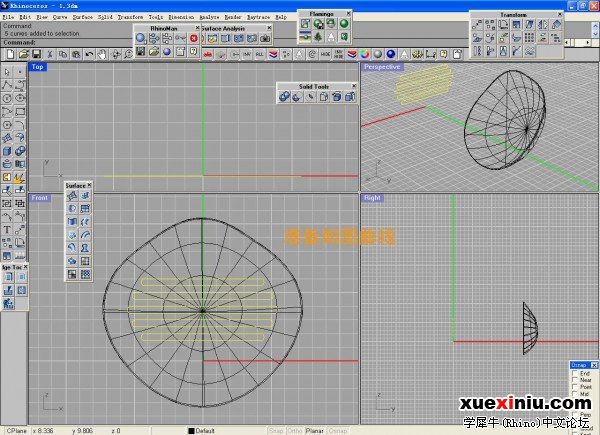This screenshot has height=435, width=600.
Task: Click the command history scroll up arrow
Action: click(x=595, y=25)
